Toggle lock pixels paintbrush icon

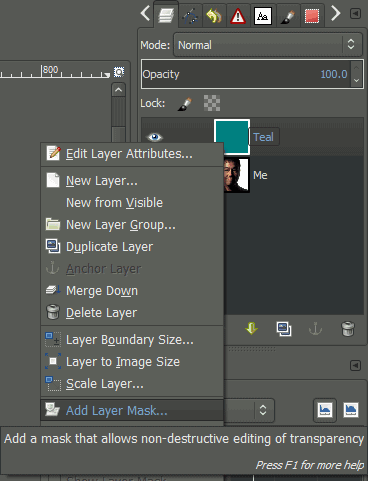(185, 104)
